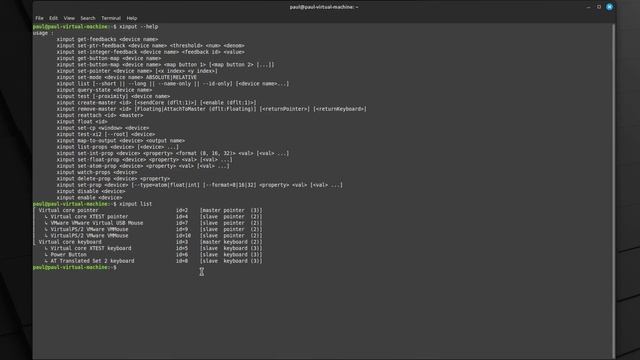Click 'xinput set-cp' usage line
This screenshot has width=640, height=360.
[103, 128]
